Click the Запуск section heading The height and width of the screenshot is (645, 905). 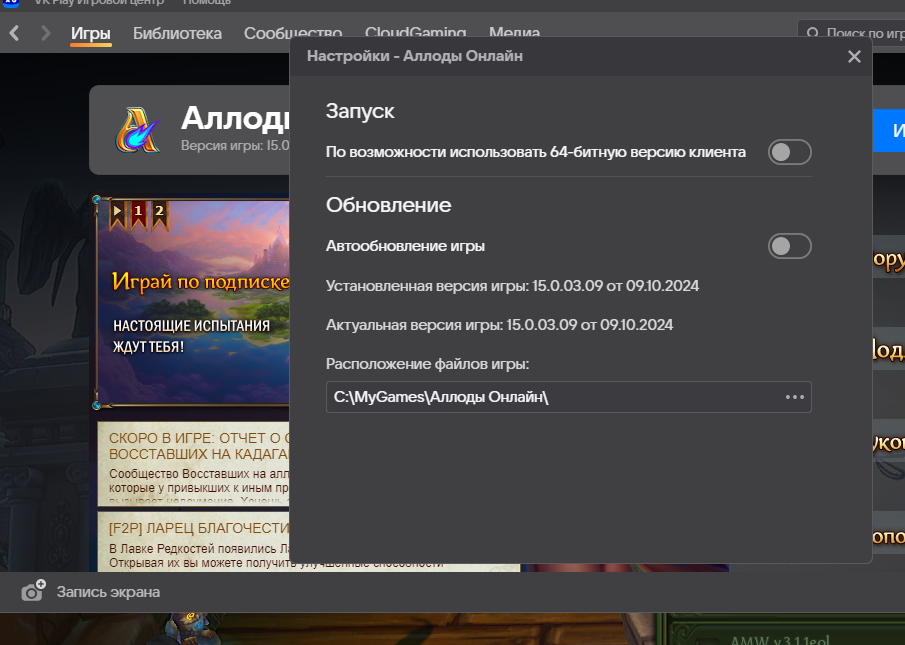pyautogui.click(x=360, y=111)
